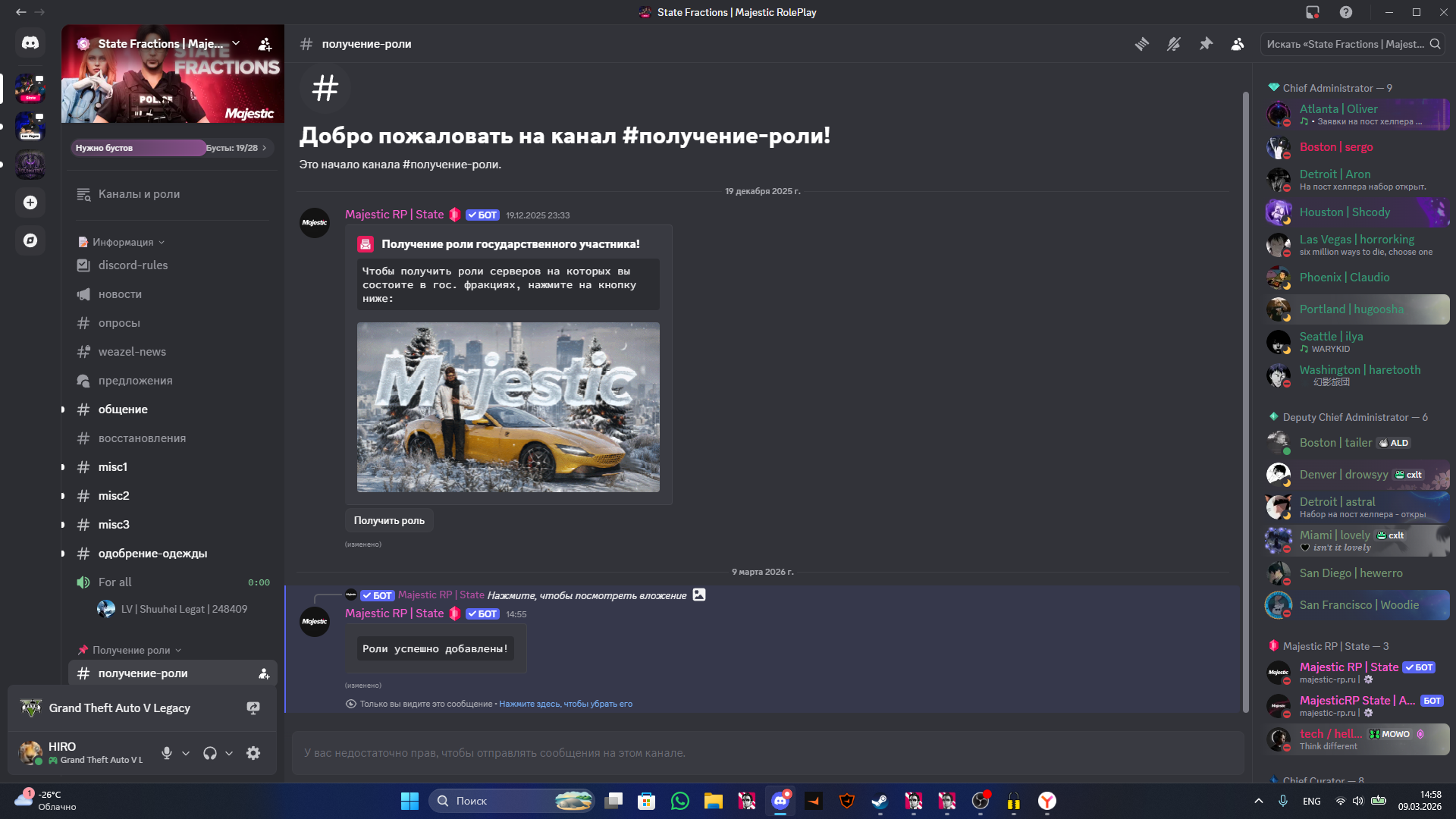Click the server boost progress bar
Screen dimensions: 1456x819
171,148
